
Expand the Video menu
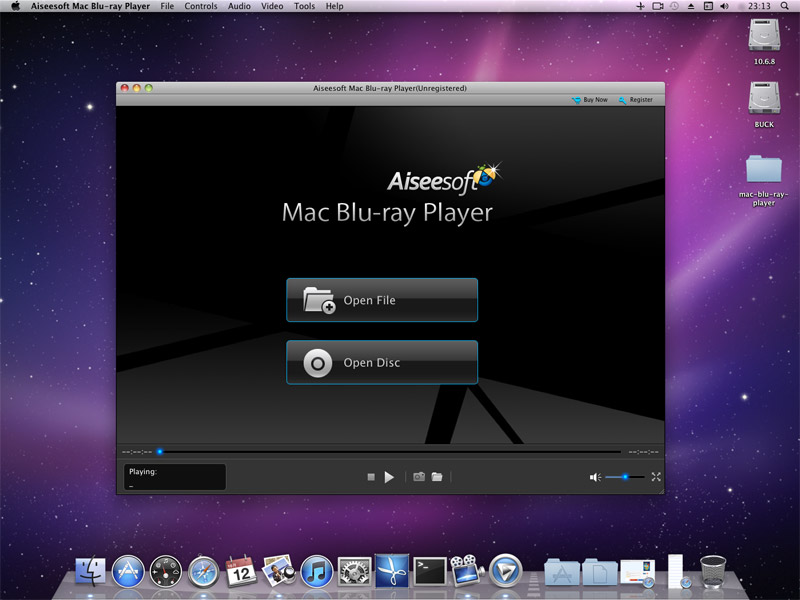[272, 6]
